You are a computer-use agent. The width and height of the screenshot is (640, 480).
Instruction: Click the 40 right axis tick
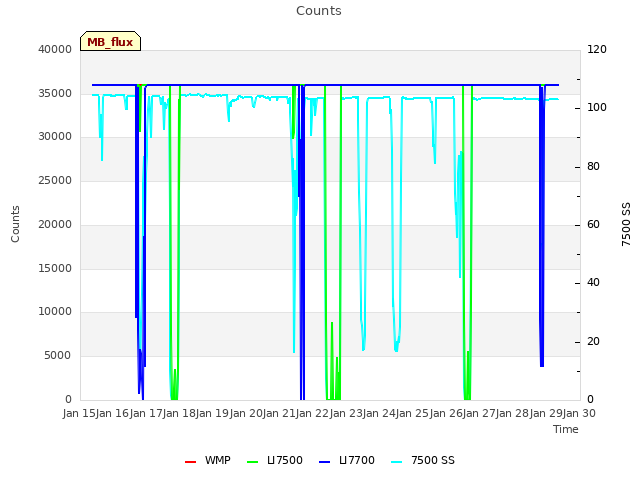593,282
